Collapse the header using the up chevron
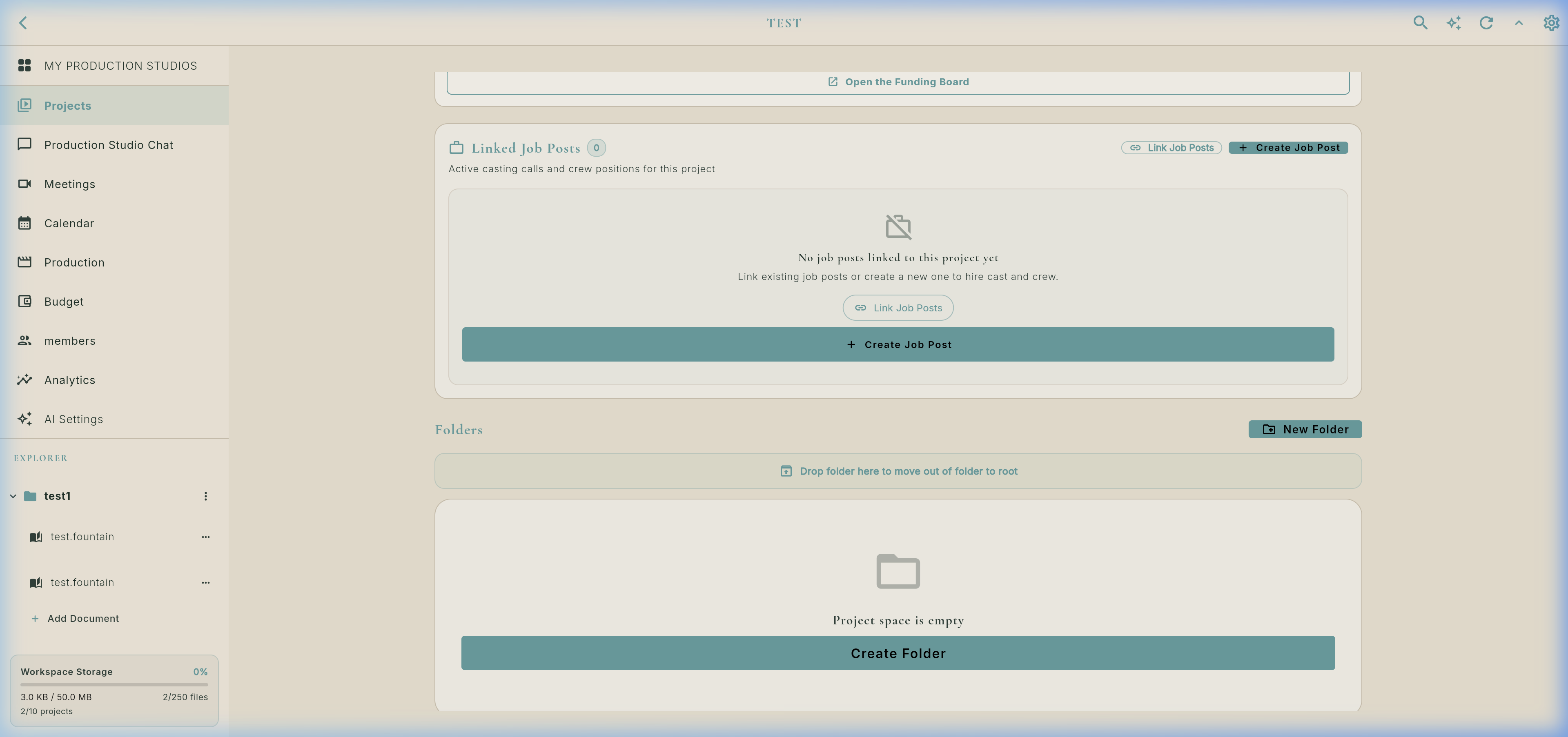Screen dimensions: 1568x737 pyautogui.click(x=1519, y=23)
